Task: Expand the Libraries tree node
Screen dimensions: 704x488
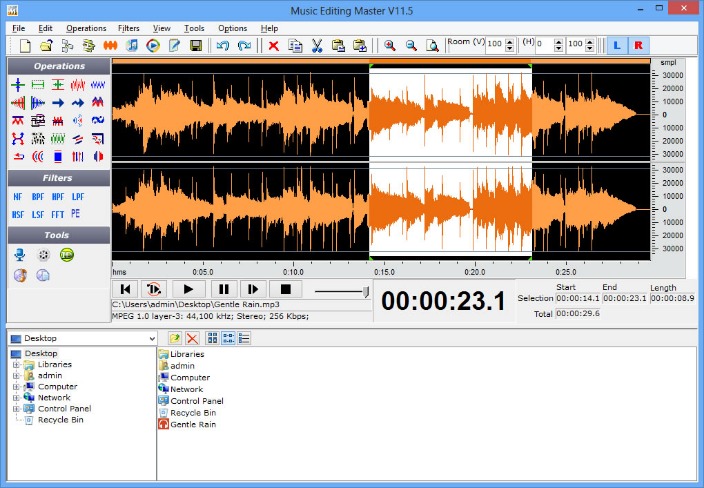Action: [x=16, y=365]
